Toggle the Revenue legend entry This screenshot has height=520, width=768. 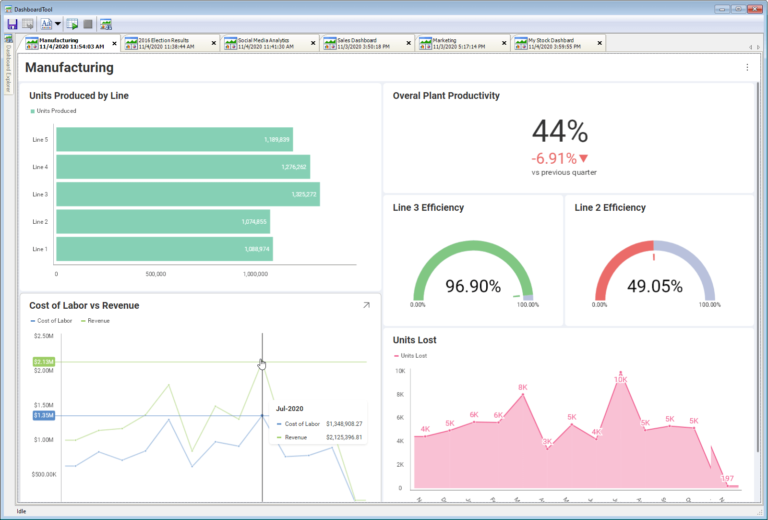[96, 321]
